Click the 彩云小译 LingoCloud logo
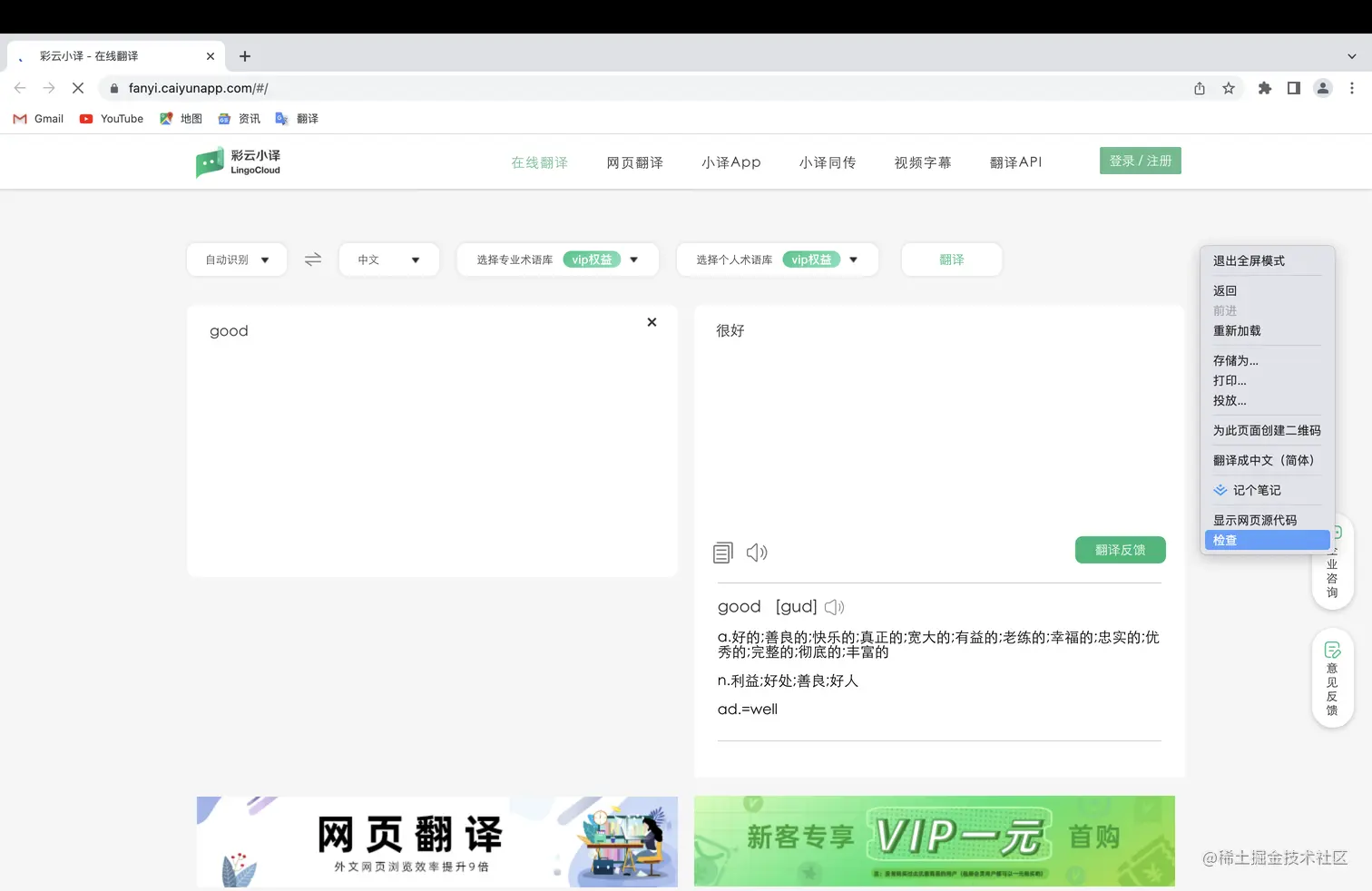This screenshot has width=1372, height=891. [x=238, y=162]
